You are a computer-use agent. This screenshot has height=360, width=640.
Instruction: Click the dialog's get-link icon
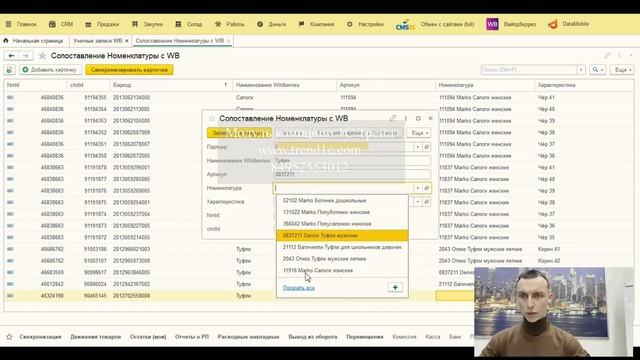pos(393,118)
